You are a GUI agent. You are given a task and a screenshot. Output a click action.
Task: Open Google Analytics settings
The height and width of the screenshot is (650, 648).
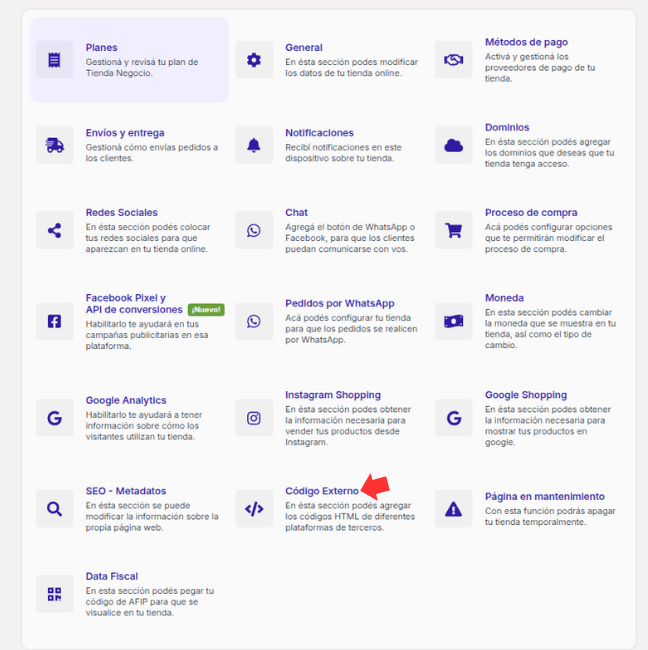pyautogui.click(x=126, y=400)
